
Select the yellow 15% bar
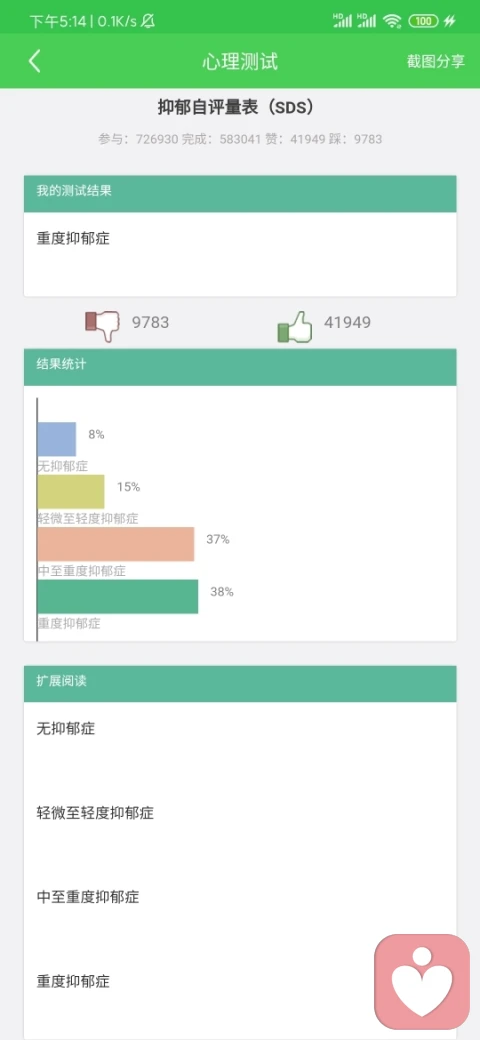(x=71, y=491)
